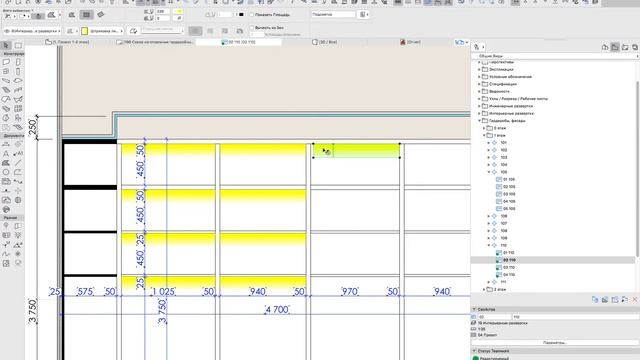640x360 pixels.
Task: Click the red delete icon below the tree
Action: (635, 300)
